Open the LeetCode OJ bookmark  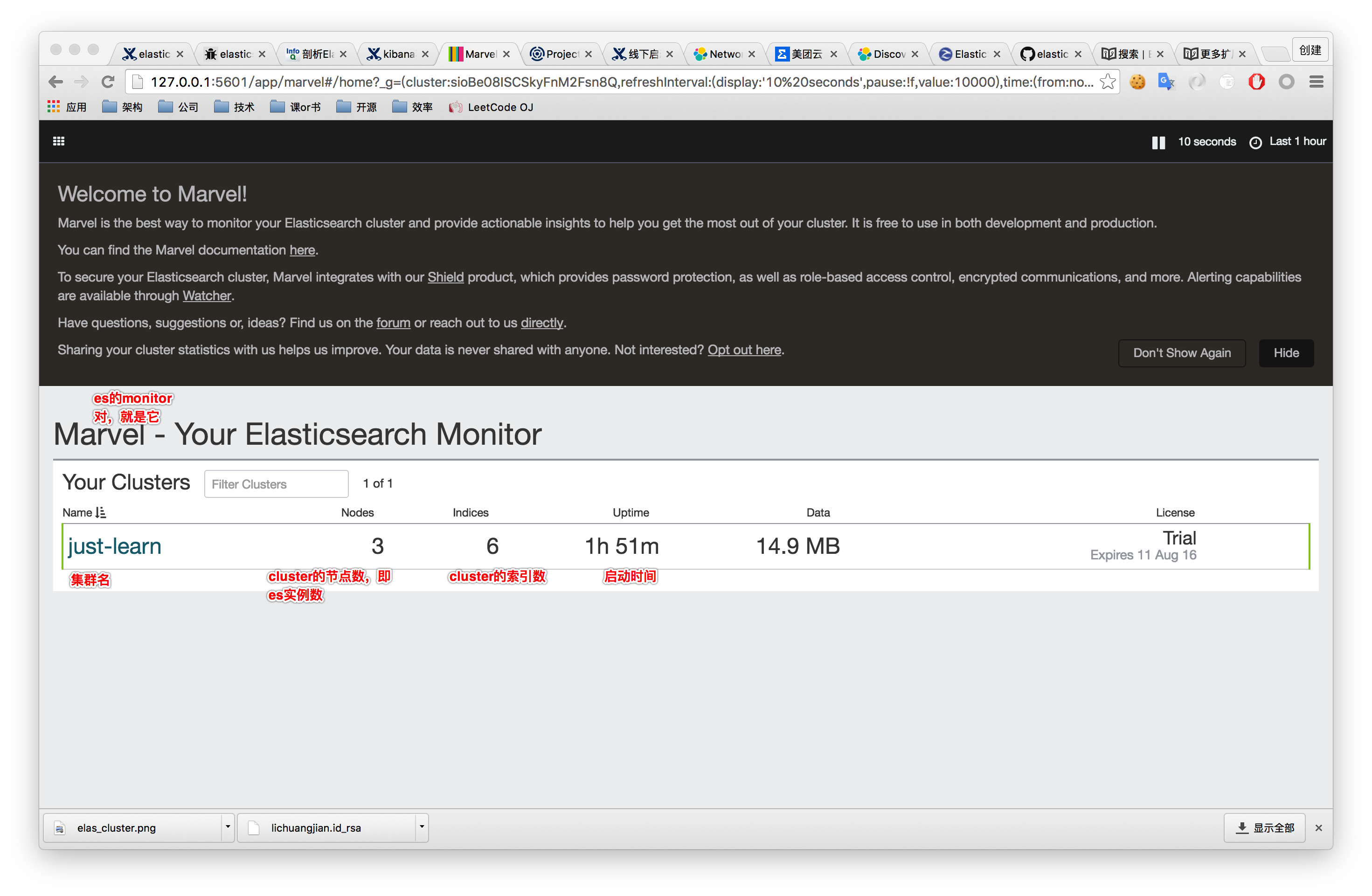tap(491, 107)
